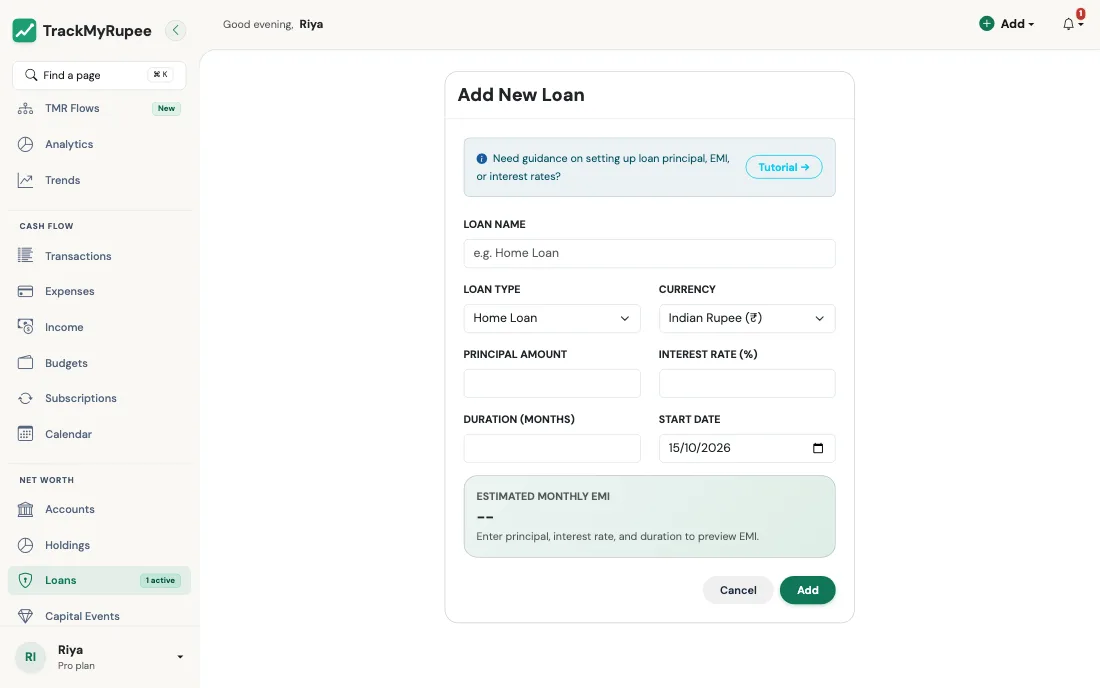Open the date picker calendar icon
Viewport: 1100px width, 688px height.
coord(818,448)
